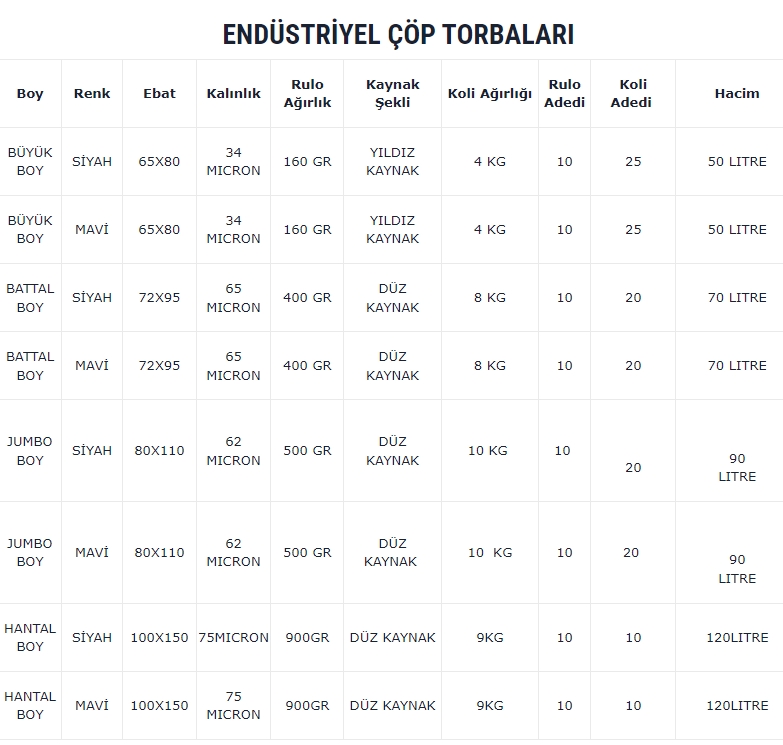Image resolution: width=783 pixels, height=745 pixels.
Task: Click the Renk column header
Action: [x=92, y=93]
